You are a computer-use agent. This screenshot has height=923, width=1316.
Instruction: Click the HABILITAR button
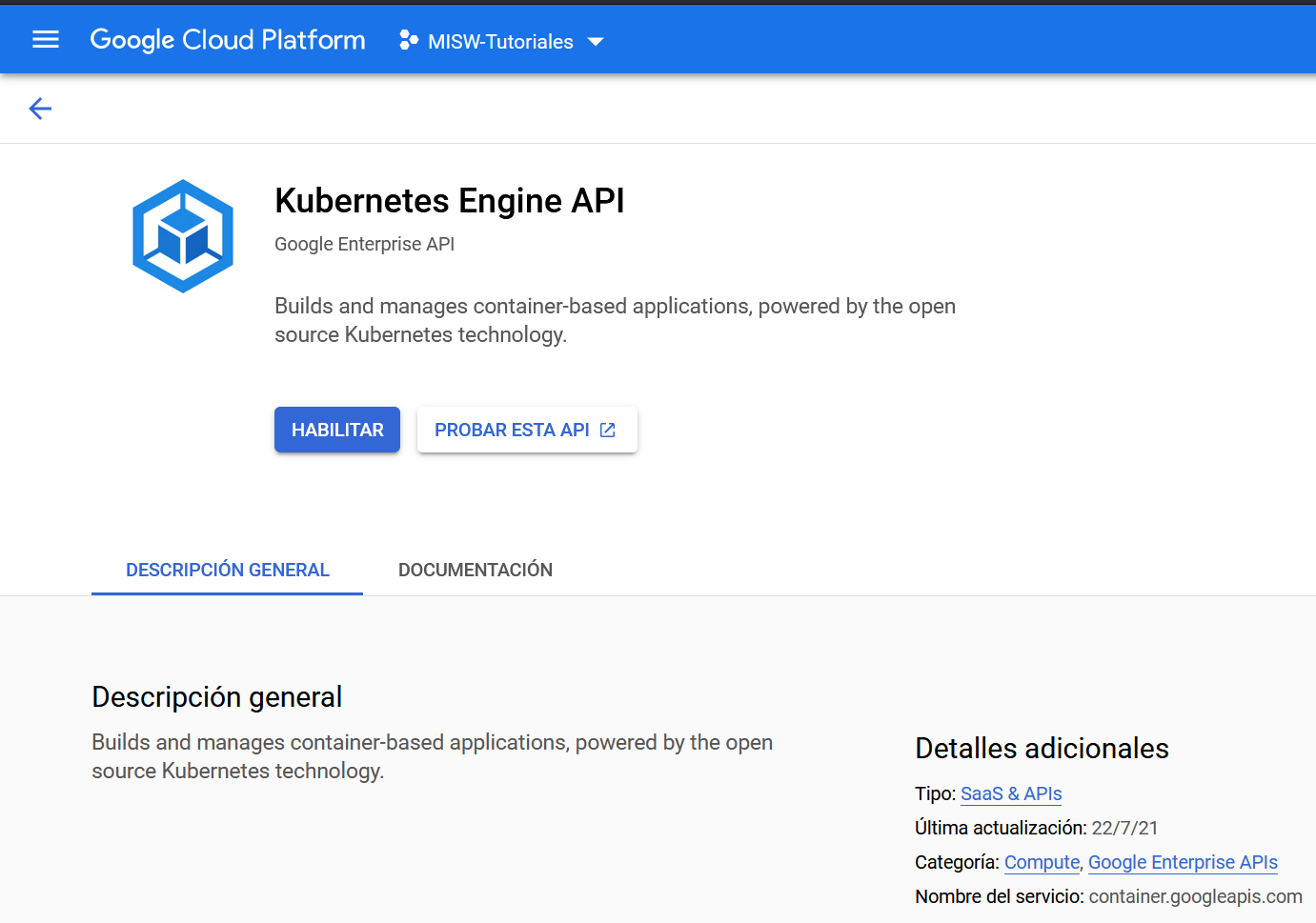click(337, 430)
